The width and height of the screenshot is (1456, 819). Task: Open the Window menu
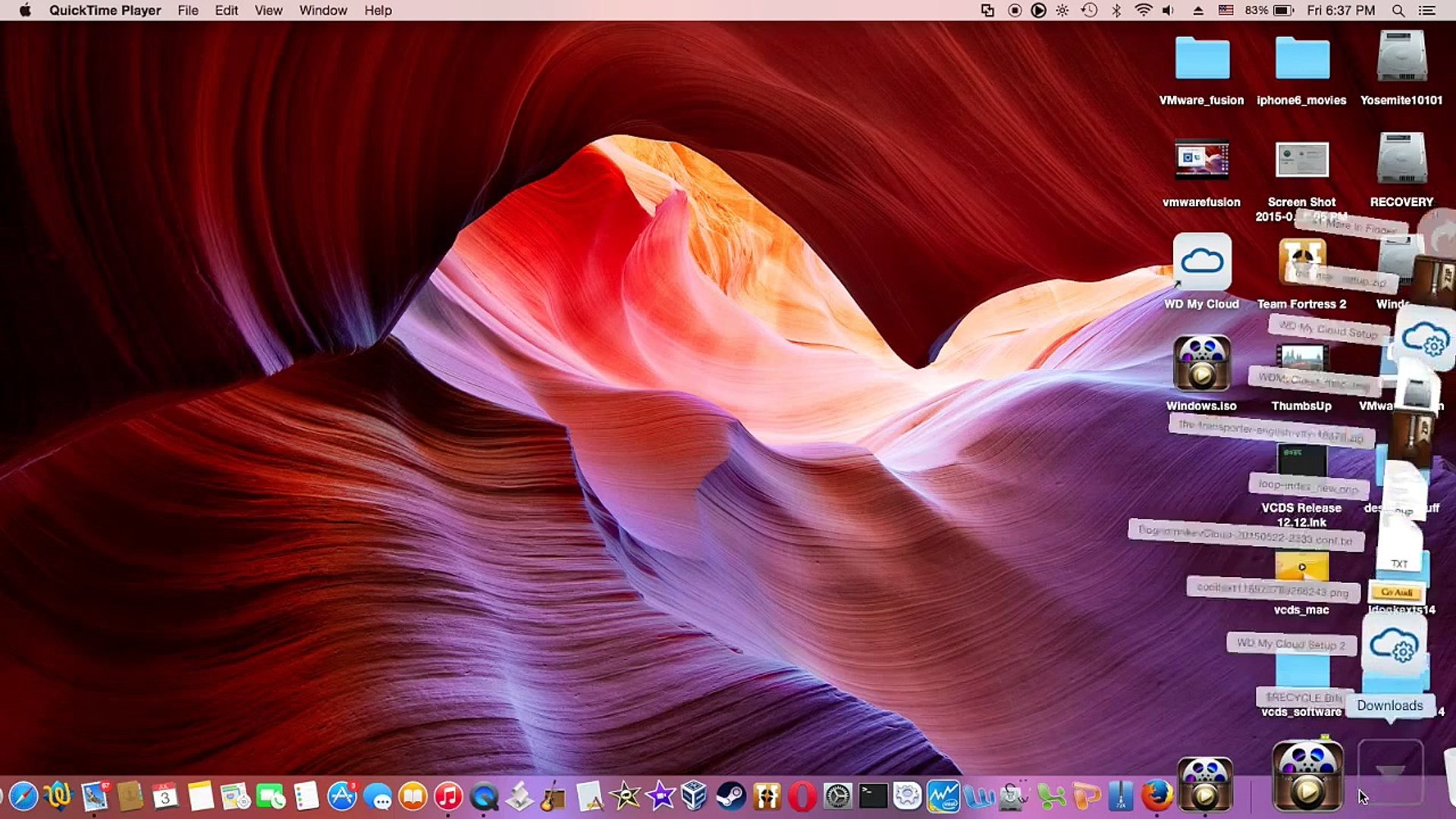point(322,11)
